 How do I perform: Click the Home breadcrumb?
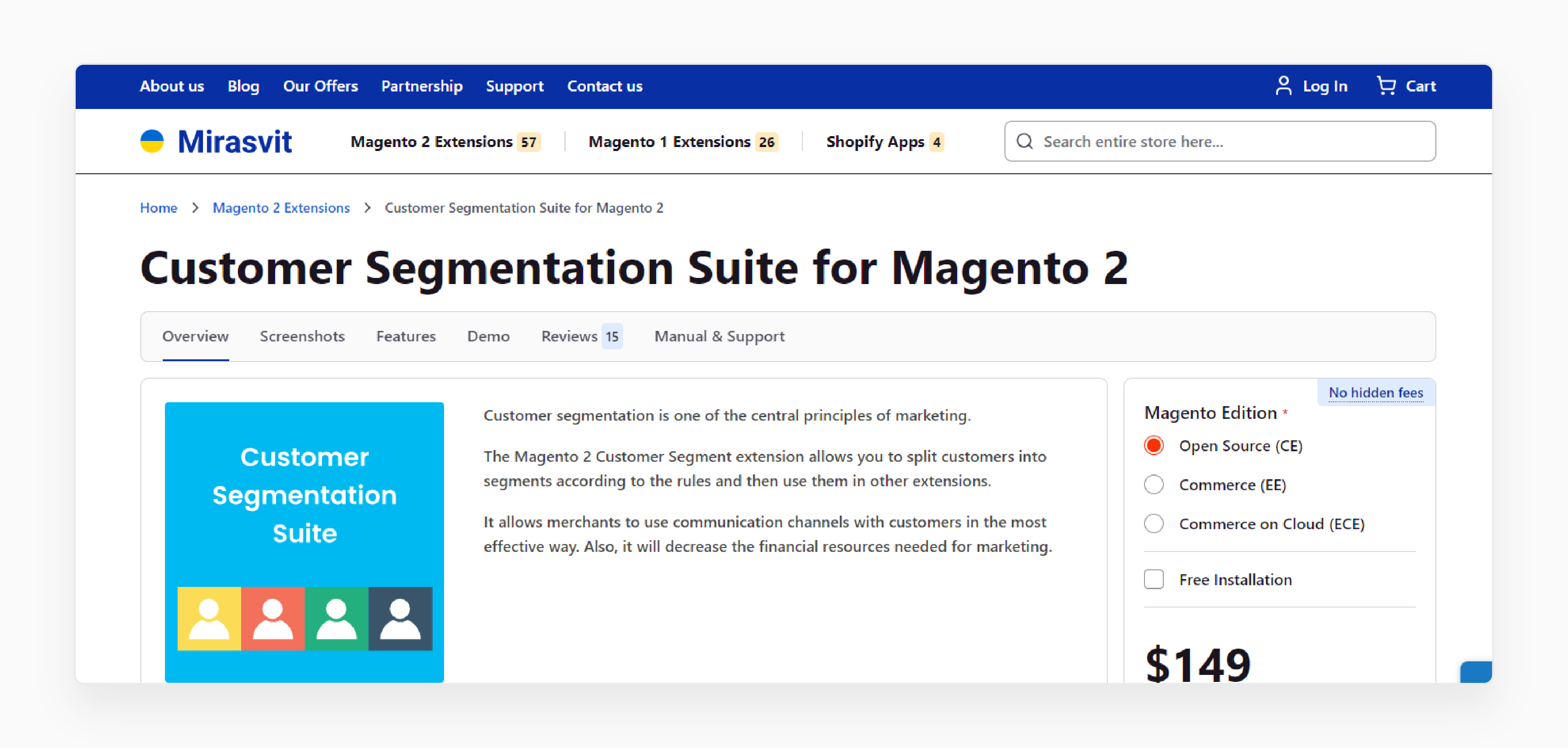tap(158, 208)
